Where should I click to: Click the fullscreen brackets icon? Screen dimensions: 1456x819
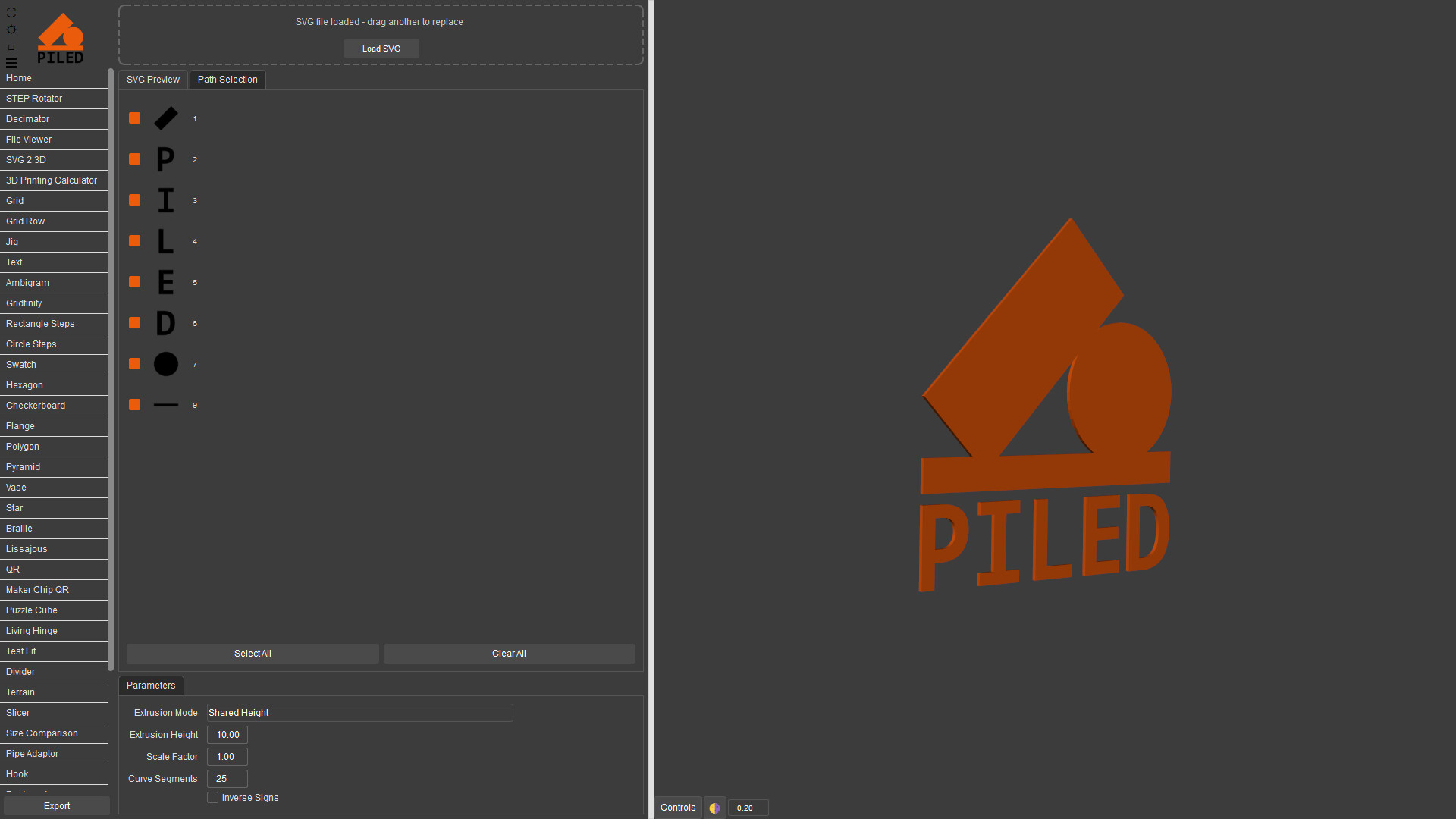click(x=11, y=13)
